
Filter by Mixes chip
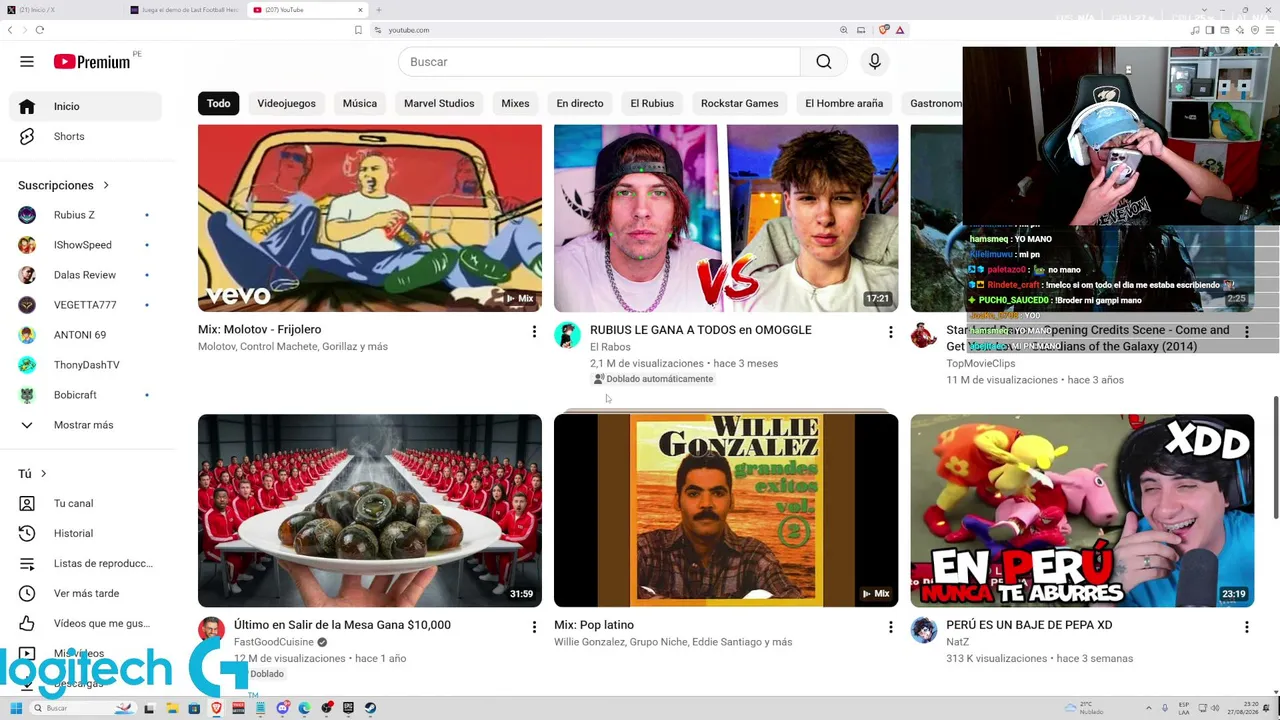click(515, 103)
